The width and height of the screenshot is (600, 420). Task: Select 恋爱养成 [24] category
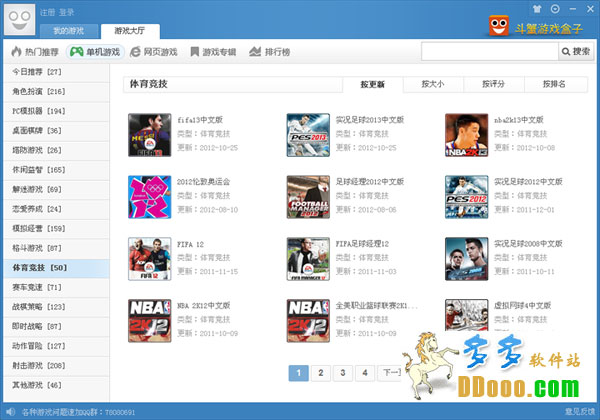[56, 209]
